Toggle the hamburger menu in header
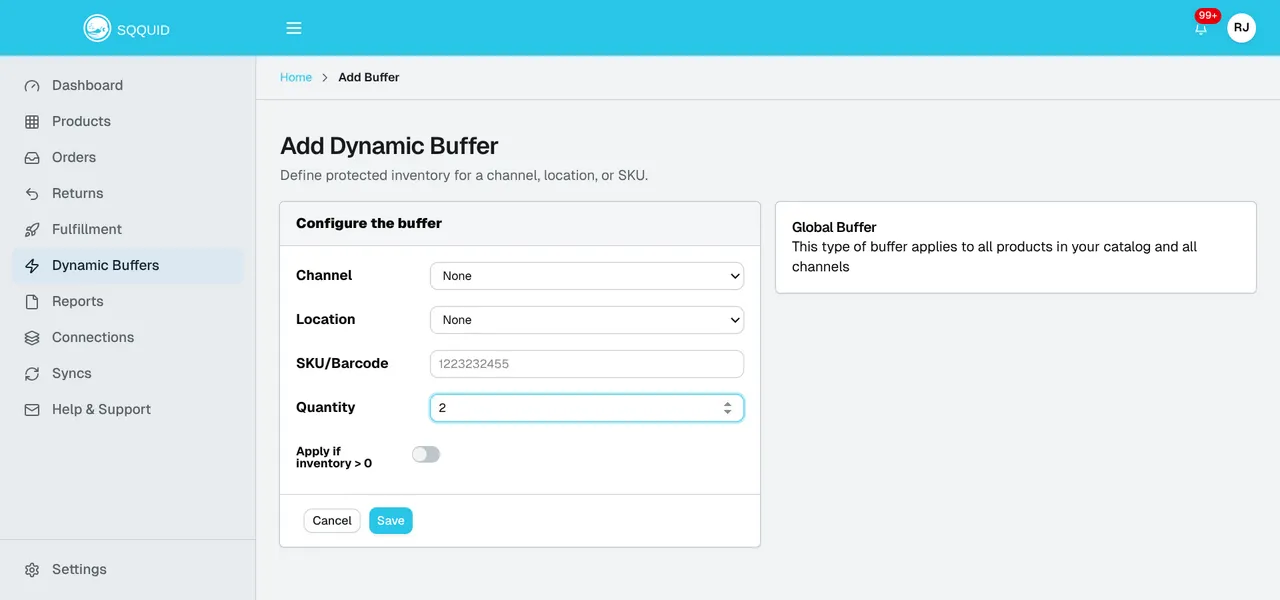This screenshot has height=600, width=1280. pos(294,28)
